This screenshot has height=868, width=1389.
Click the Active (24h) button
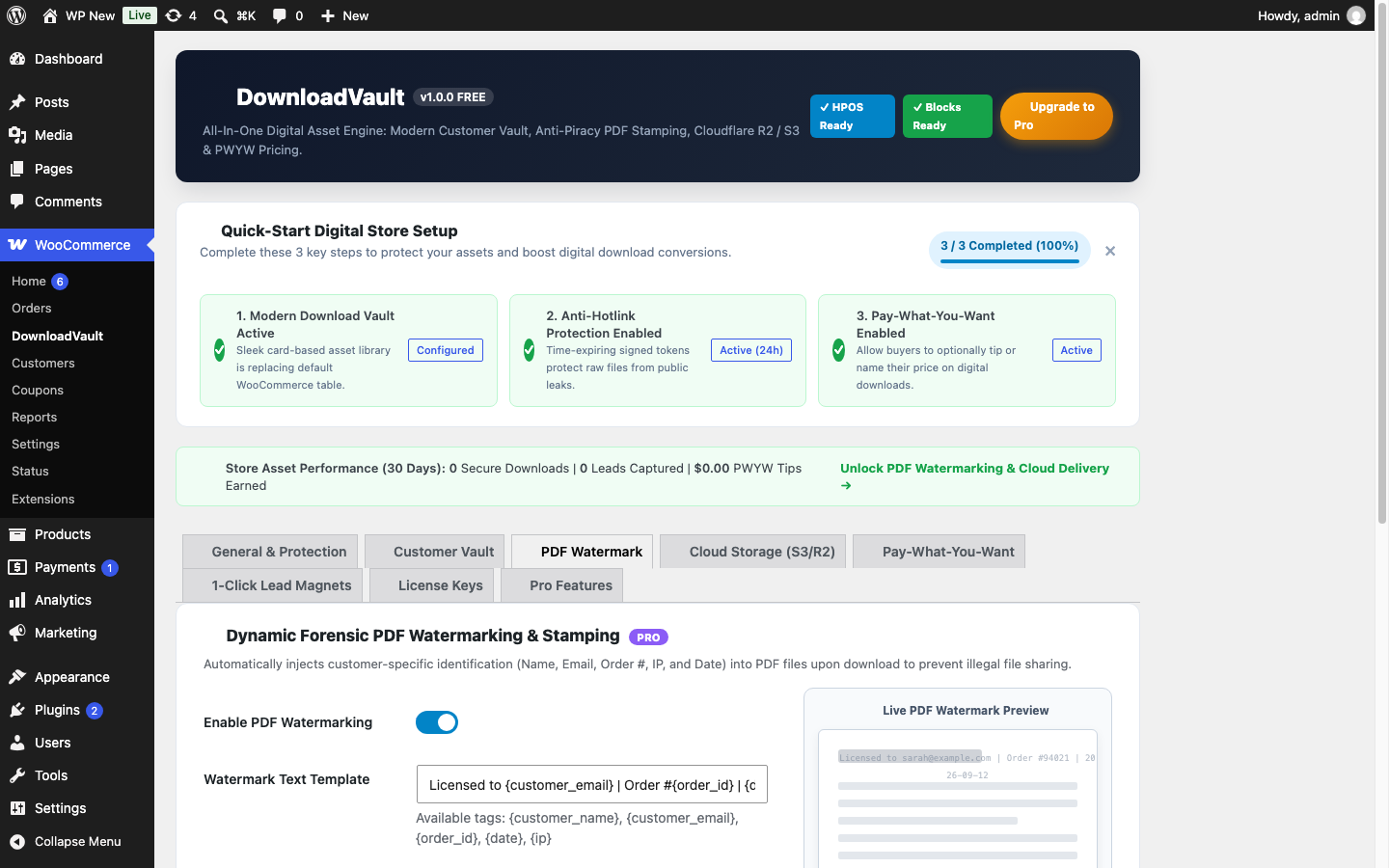[751, 350]
